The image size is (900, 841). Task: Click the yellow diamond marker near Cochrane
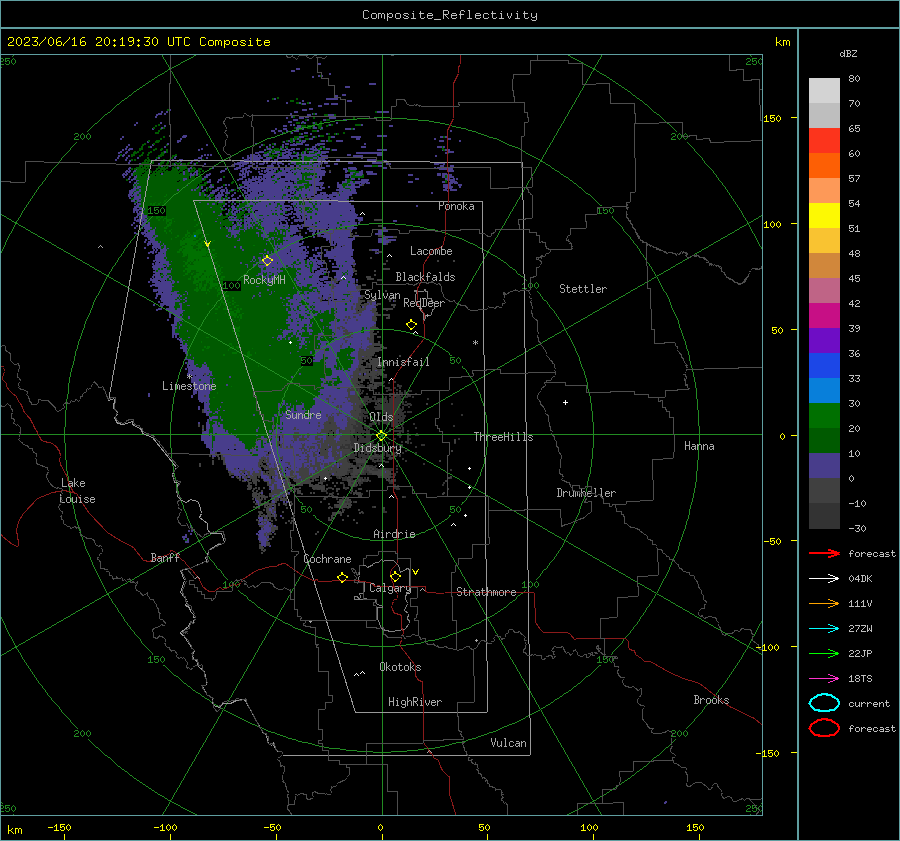(x=342, y=577)
